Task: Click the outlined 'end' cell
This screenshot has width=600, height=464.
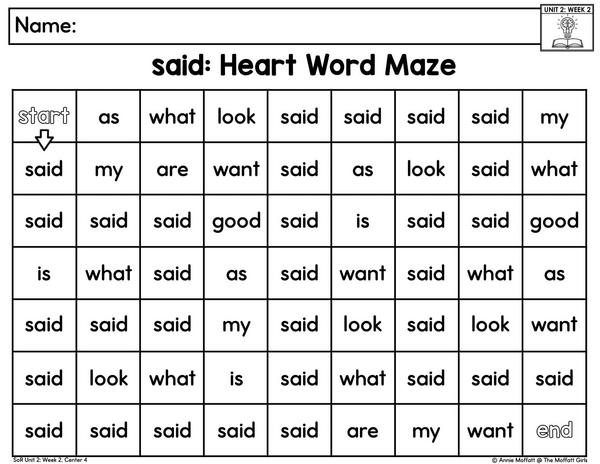Action: (554, 430)
